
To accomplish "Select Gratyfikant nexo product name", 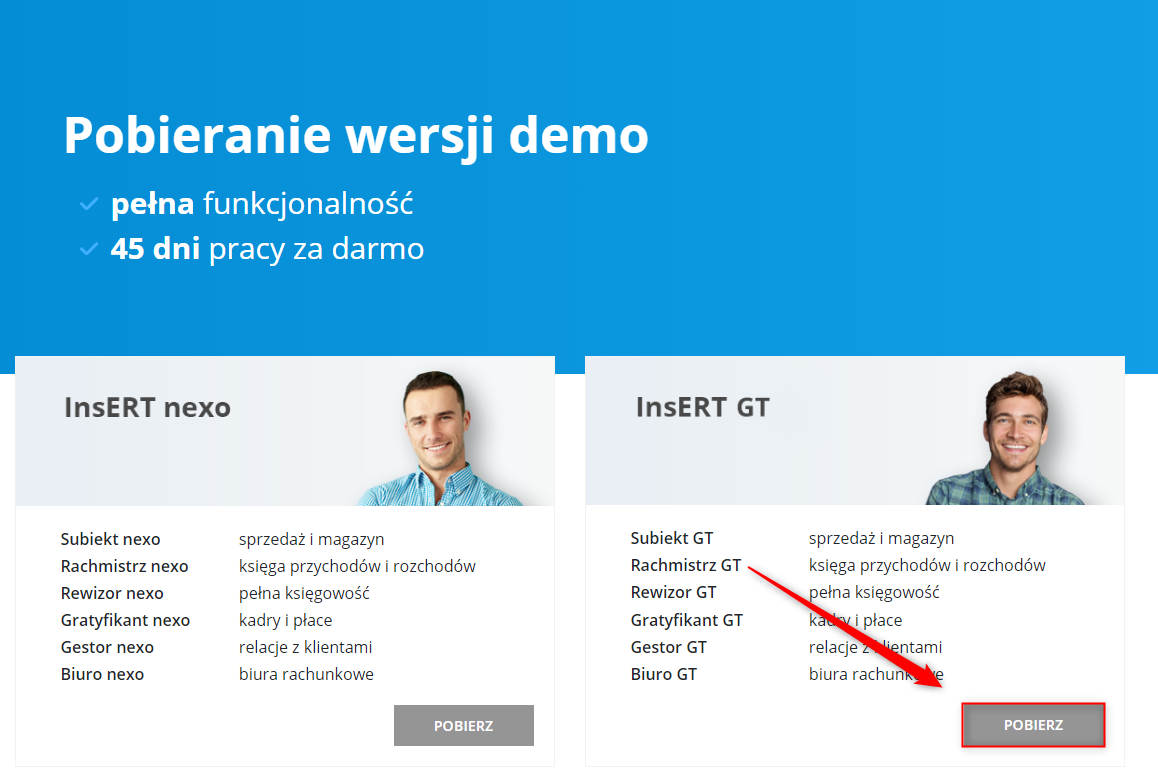I will 126,620.
